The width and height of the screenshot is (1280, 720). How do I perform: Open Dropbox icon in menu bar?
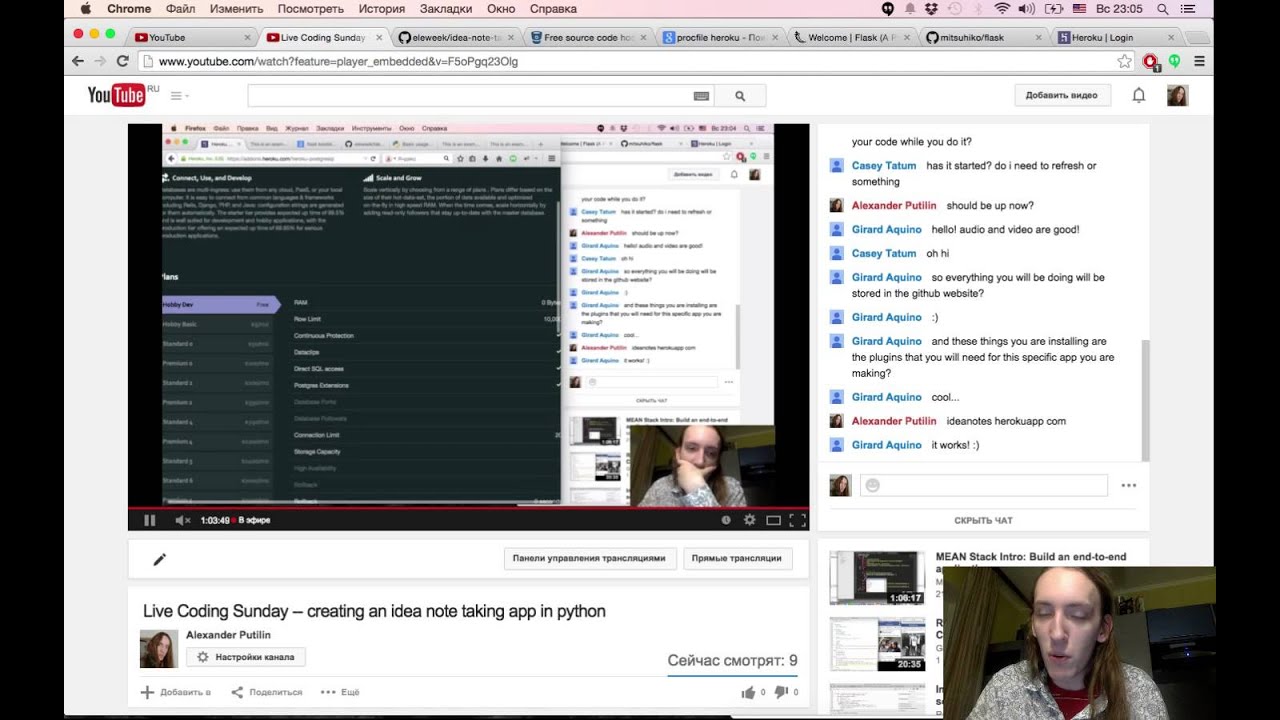point(931,9)
